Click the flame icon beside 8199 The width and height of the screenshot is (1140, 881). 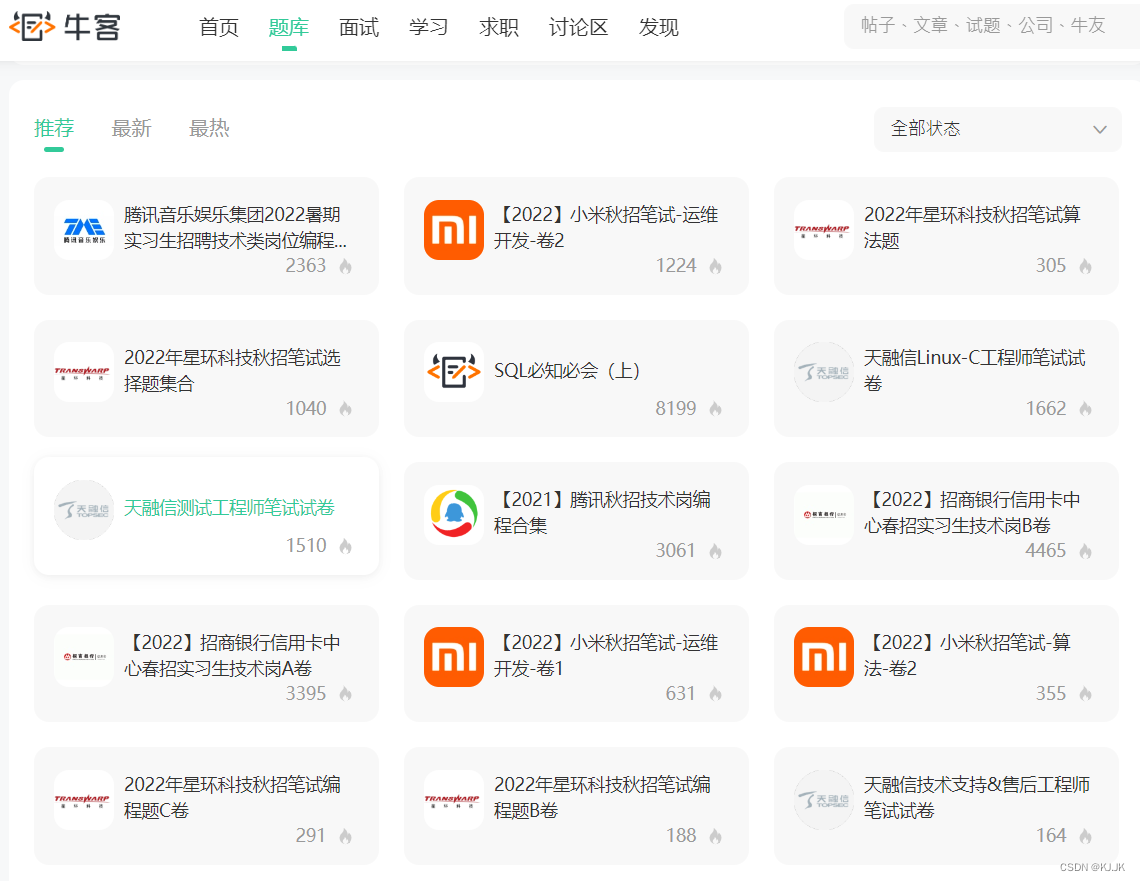715,409
